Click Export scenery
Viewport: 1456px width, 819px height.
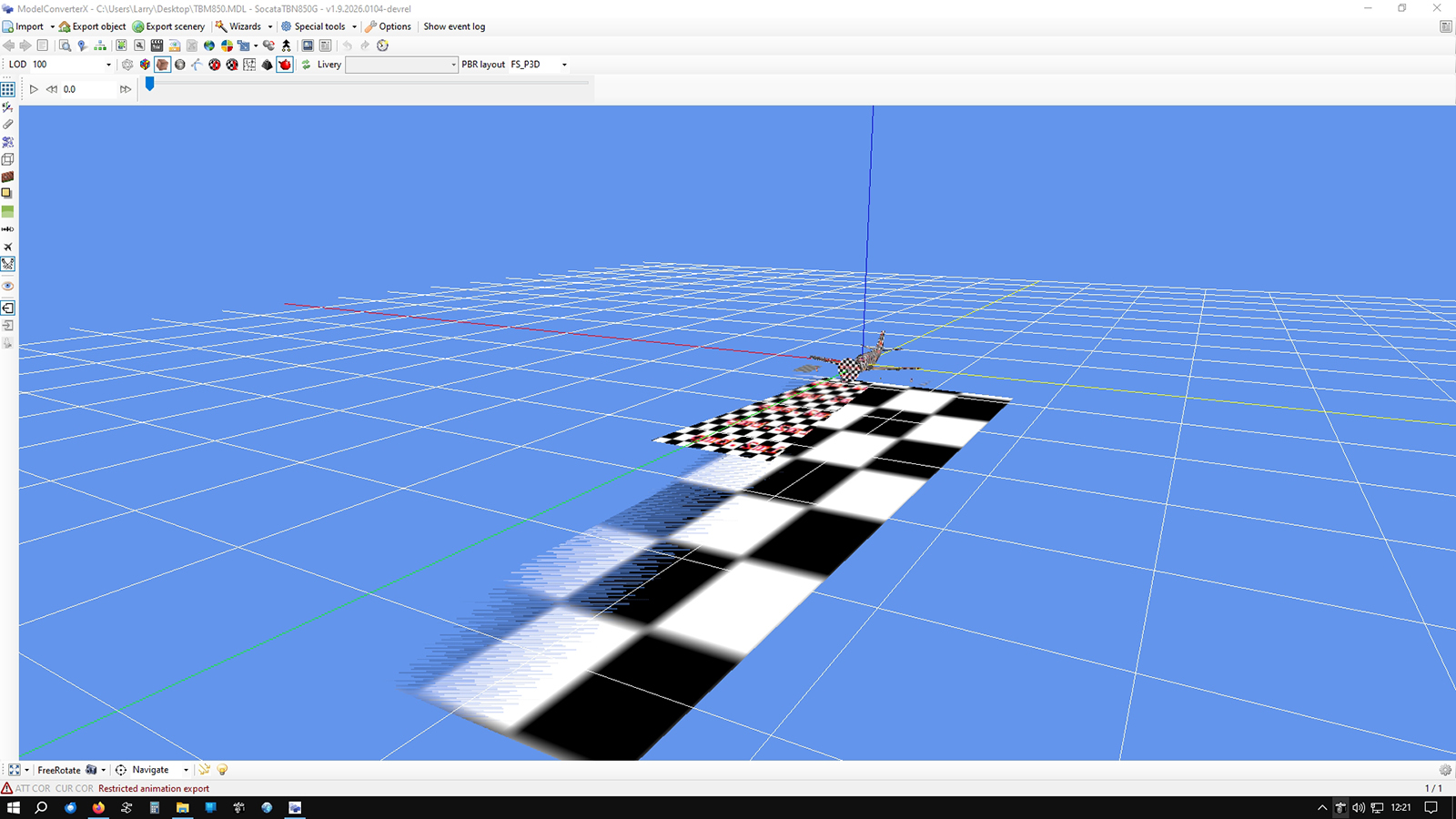[x=168, y=26]
